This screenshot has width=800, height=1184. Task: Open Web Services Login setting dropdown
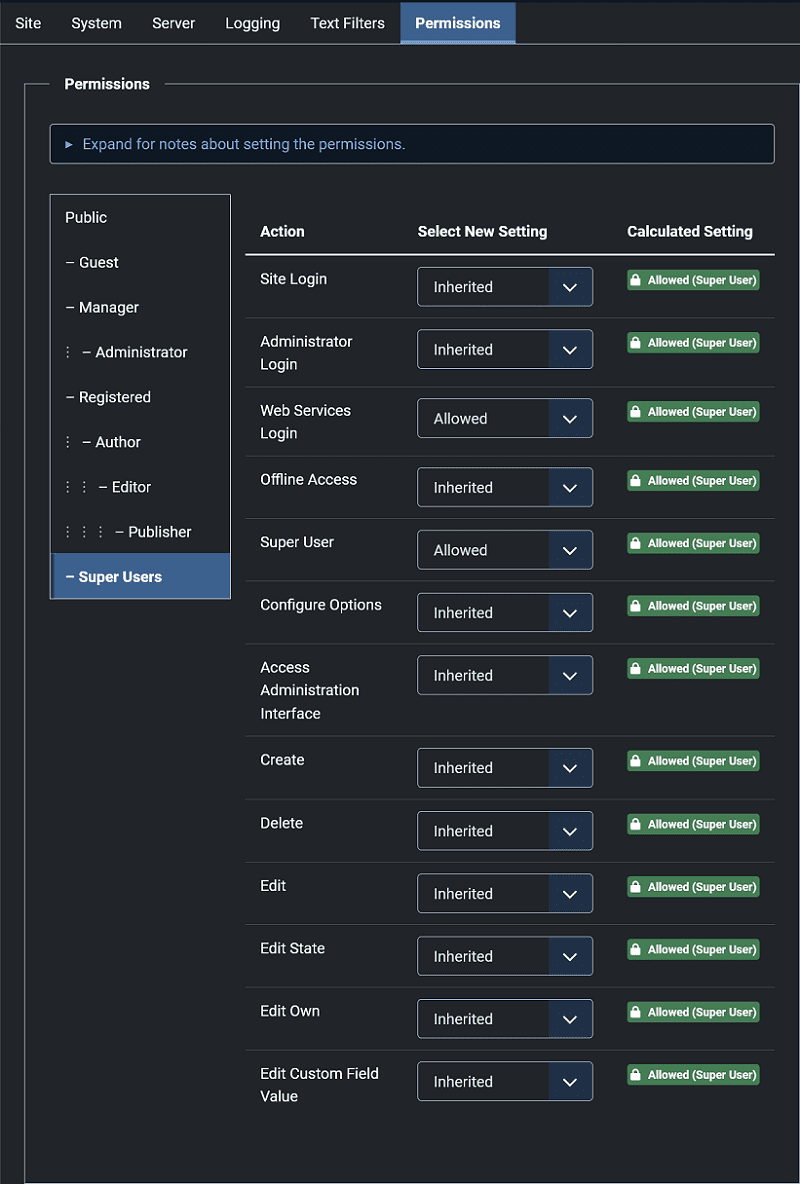[x=504, y=419]
